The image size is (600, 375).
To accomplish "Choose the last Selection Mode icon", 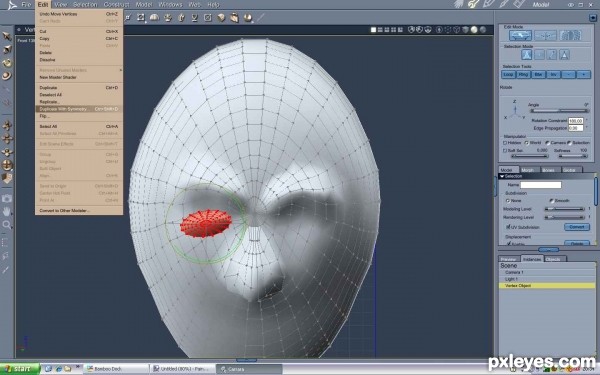I will [x=564, y=55].
